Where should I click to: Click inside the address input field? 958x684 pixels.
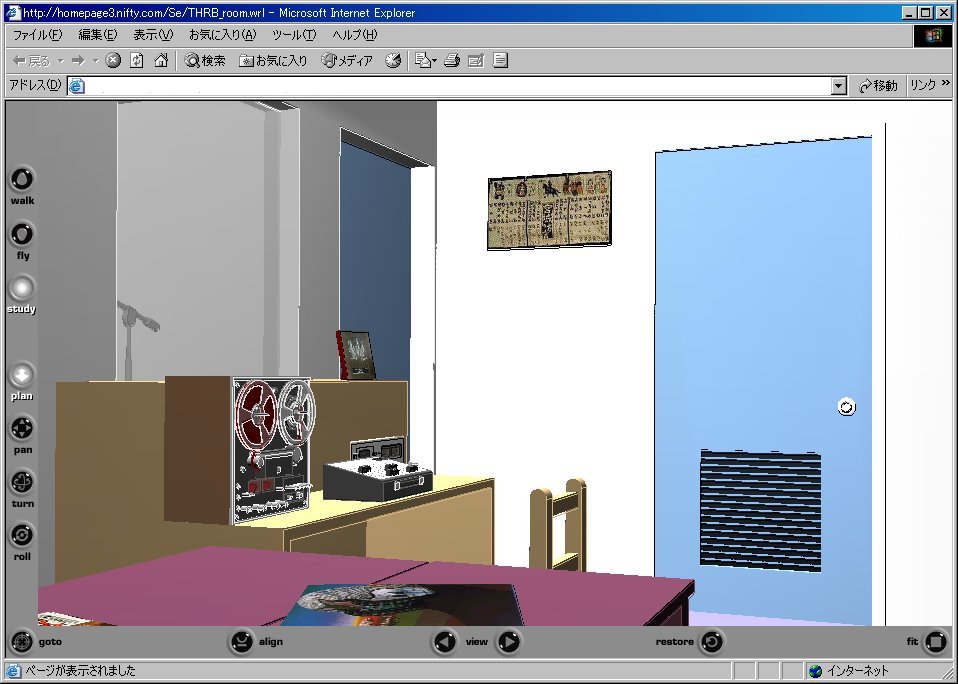point(450,86)
